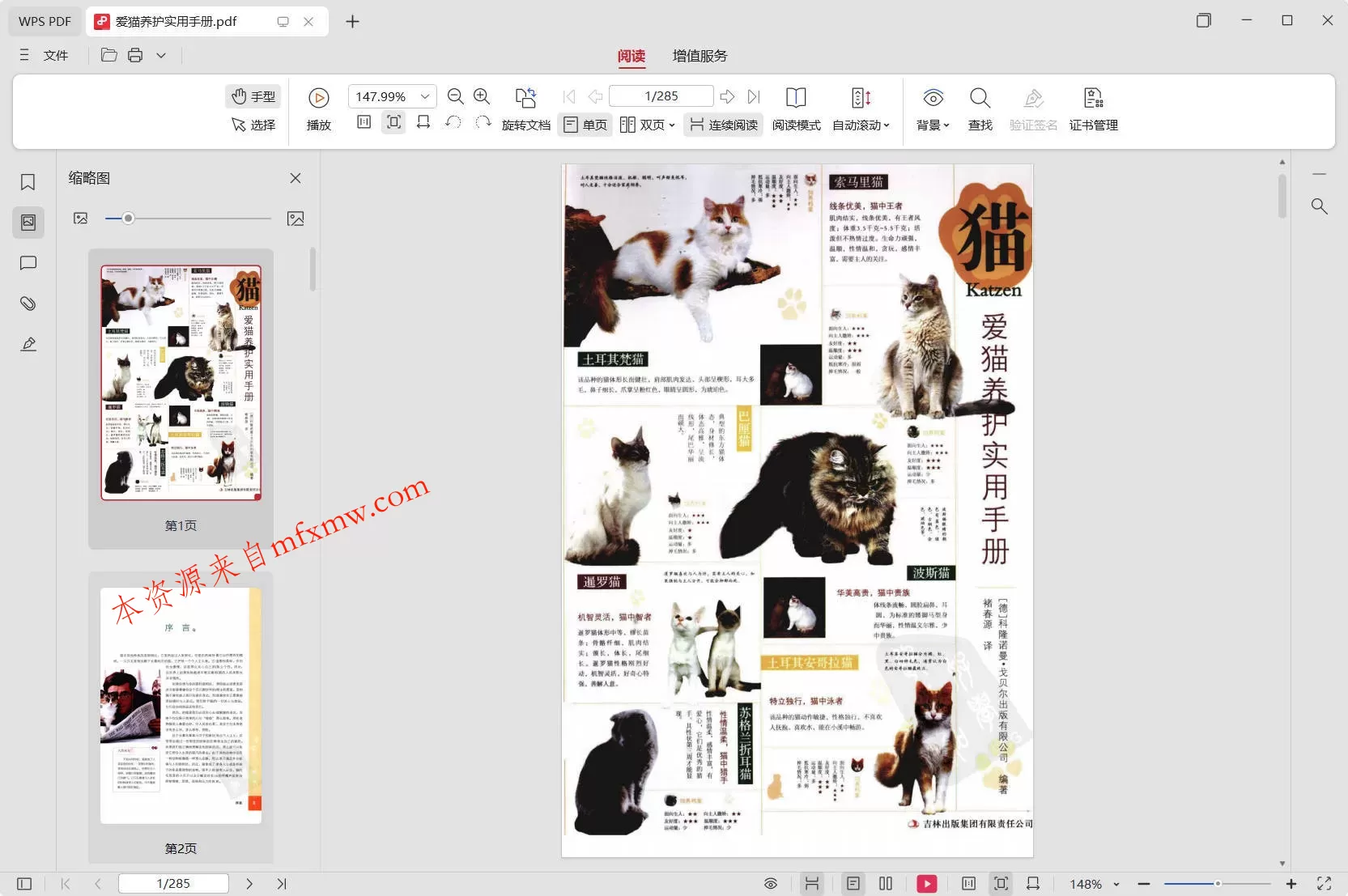Open the 背景 background dropdown
This screenshot has width=1348, height=896.
coord(933,109)
